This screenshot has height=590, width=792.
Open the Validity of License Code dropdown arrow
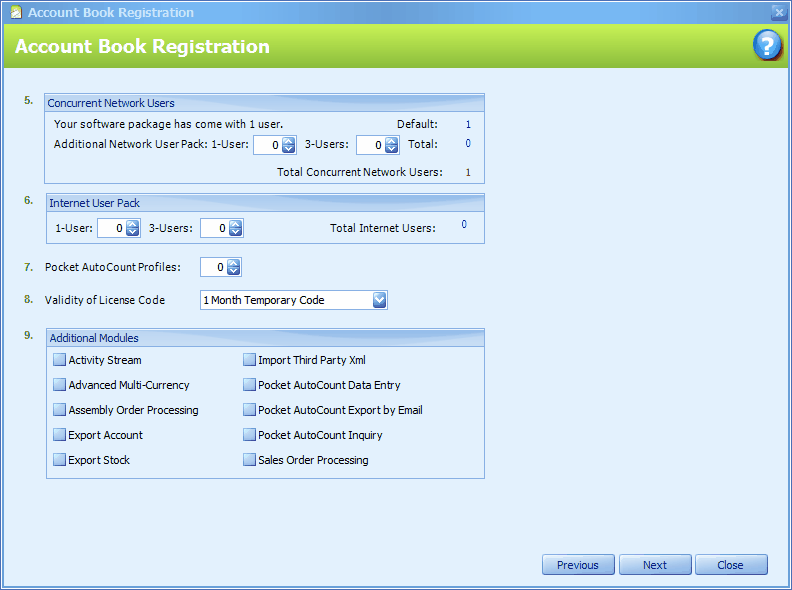tap(379, 300)
